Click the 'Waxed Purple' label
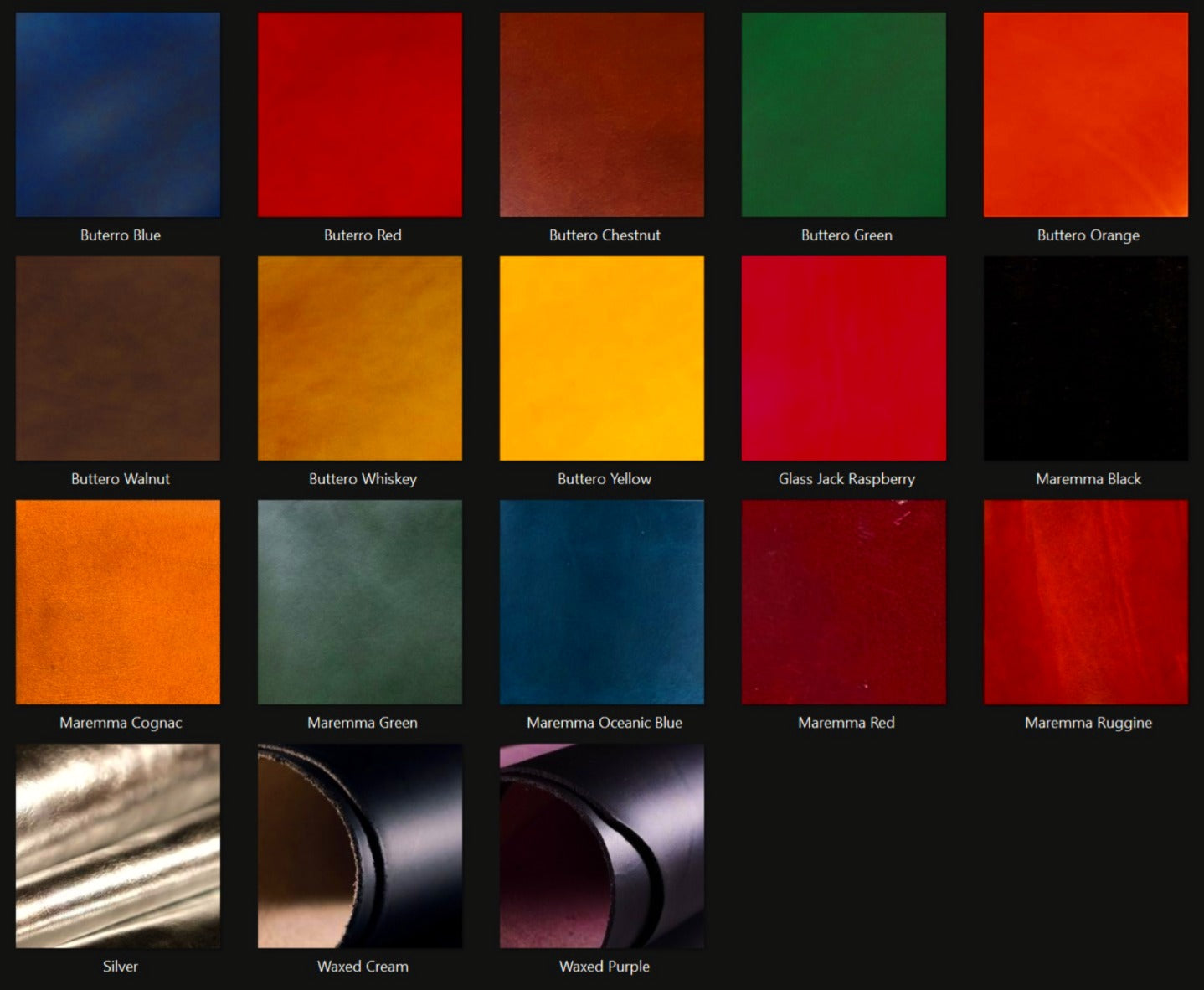This screenshot has height=990, width=1204. click(605, 967)
